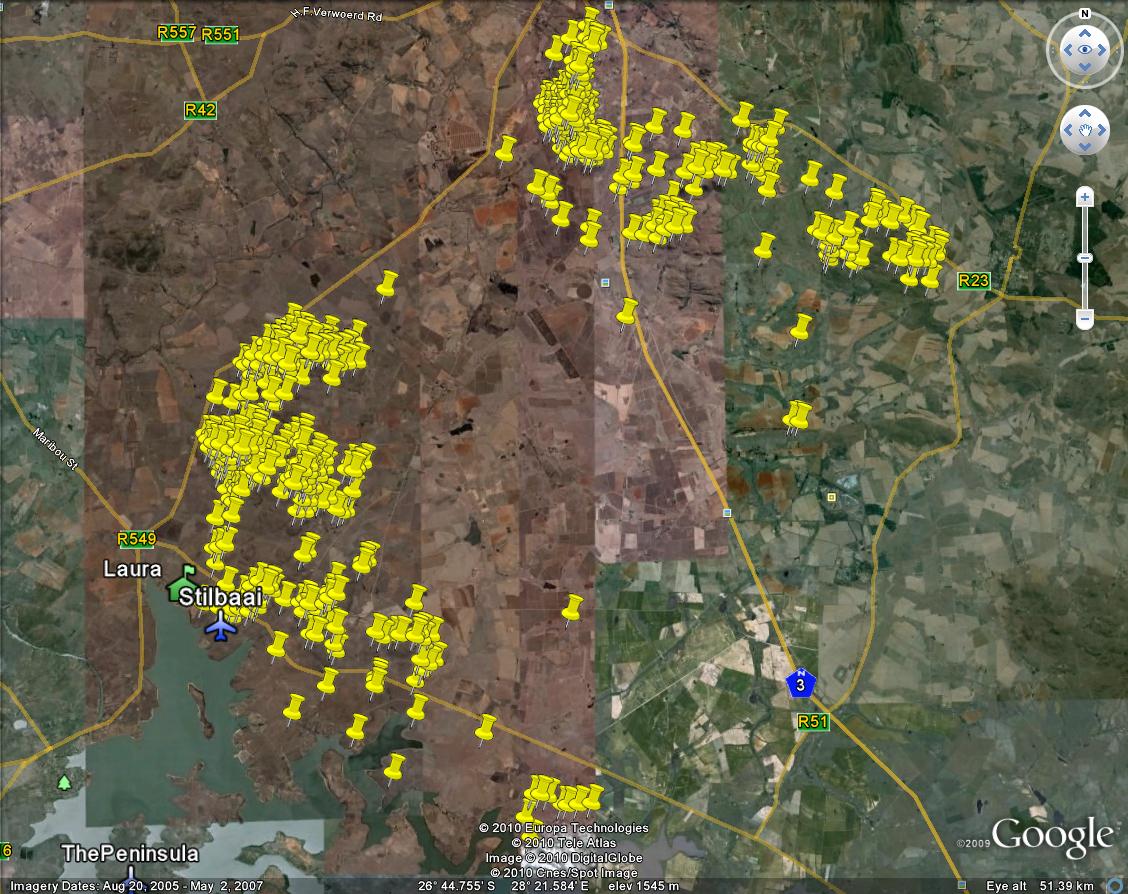This screenshot has width=1128, height=894.
Task: Click the zoom slider handle
Action: 1085,258
